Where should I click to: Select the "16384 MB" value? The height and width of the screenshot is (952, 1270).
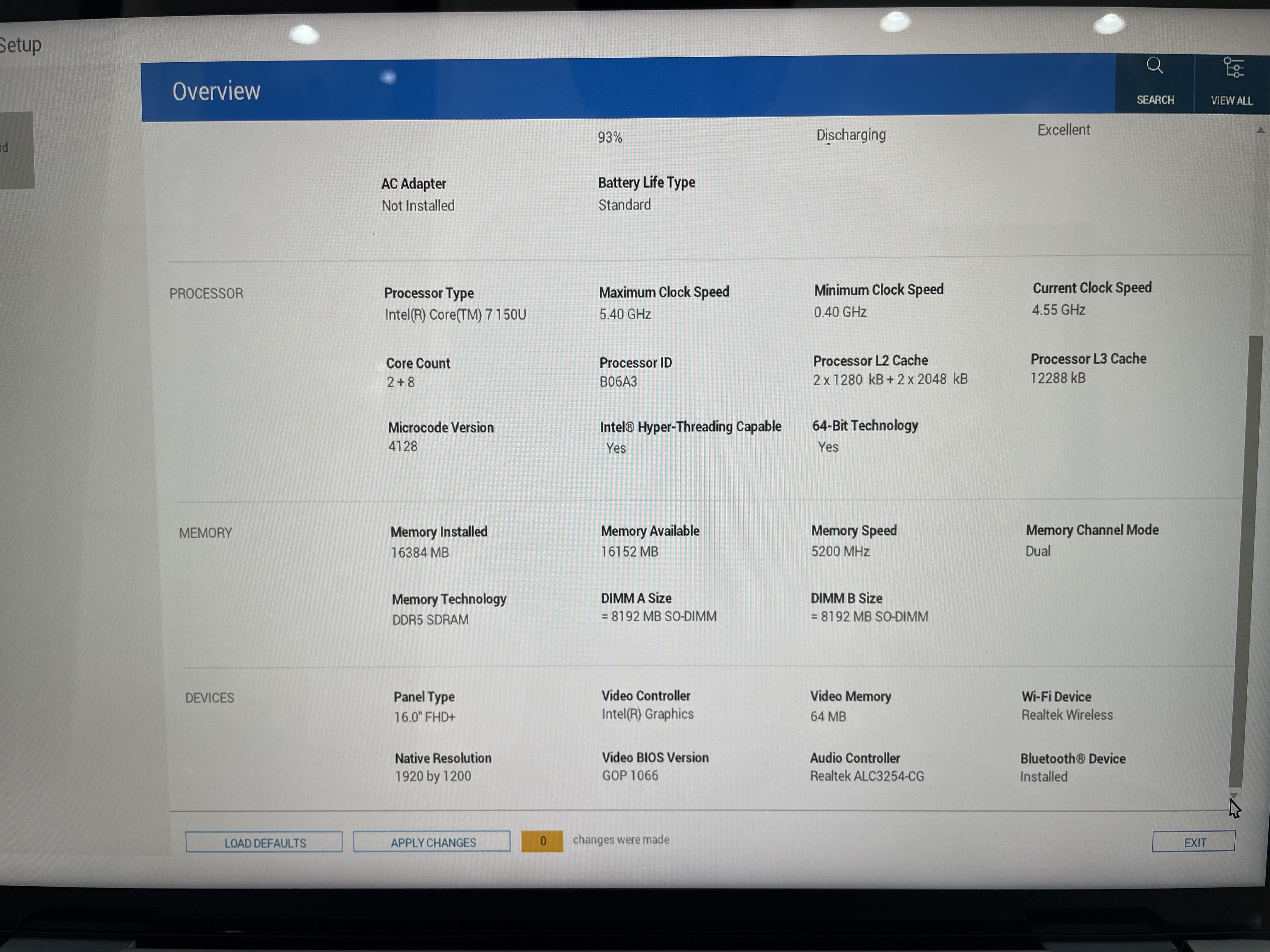click(x=420, y=552)
